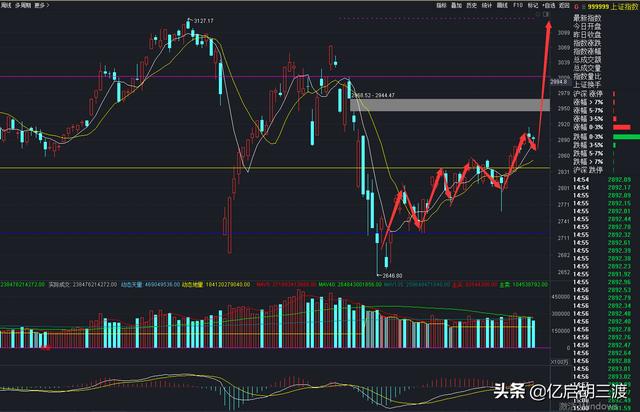Open the 指标 indicators menu
This screenshot has height=412, width=640.
(x=441, y=5)
